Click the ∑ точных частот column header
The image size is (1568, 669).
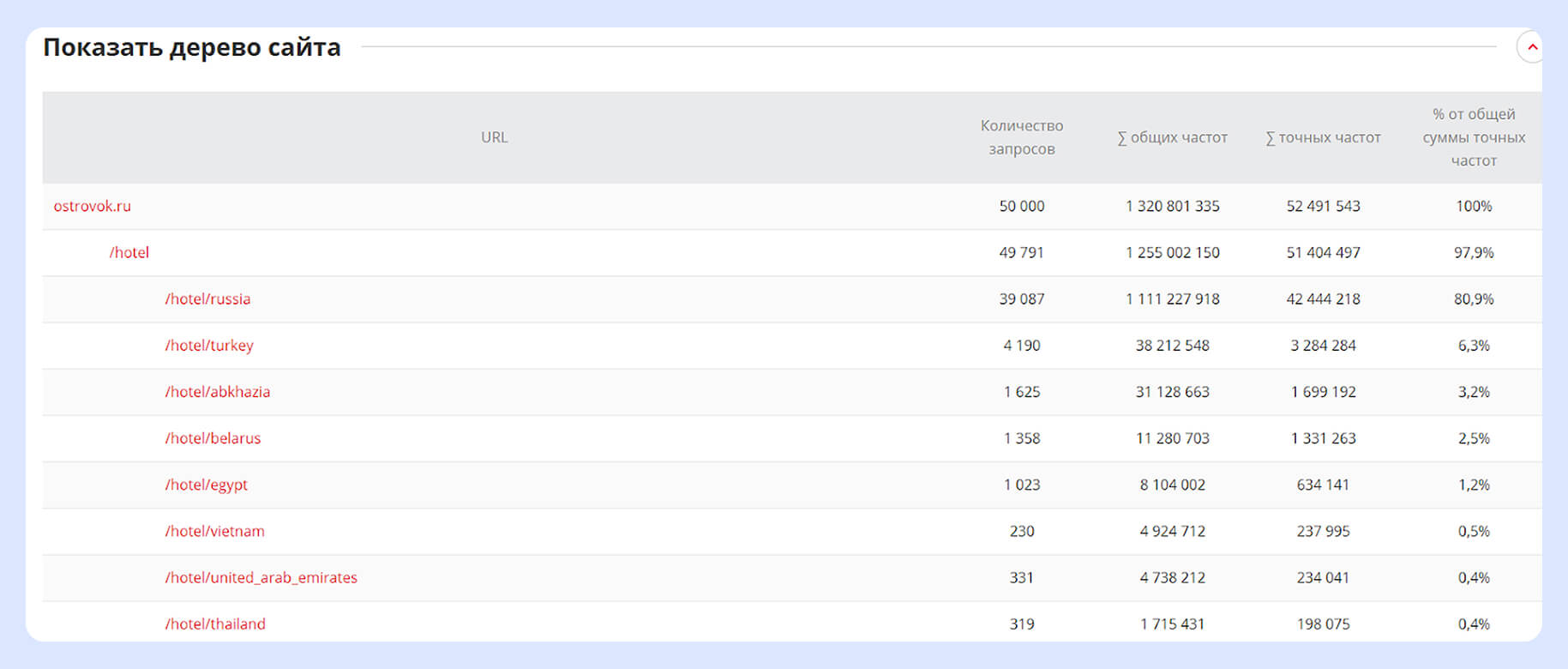[1323, 137]
